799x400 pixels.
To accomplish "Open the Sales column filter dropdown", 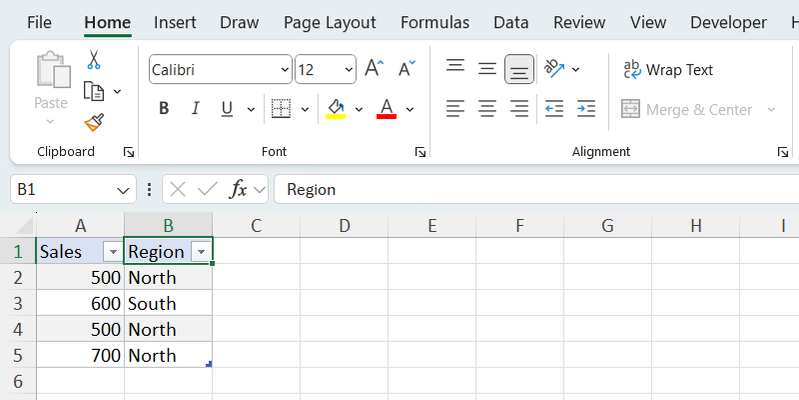I will 112,252.
